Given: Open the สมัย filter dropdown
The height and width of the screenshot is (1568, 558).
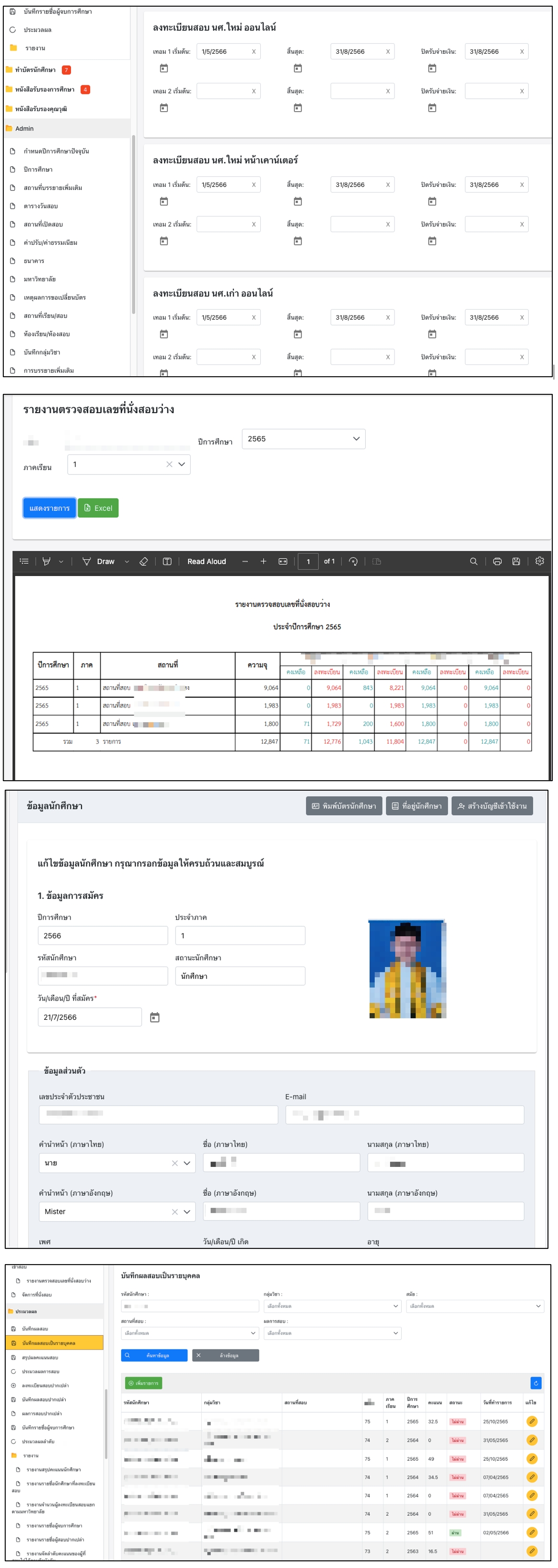Looking at the screenshot, I should coord(475,1306).
